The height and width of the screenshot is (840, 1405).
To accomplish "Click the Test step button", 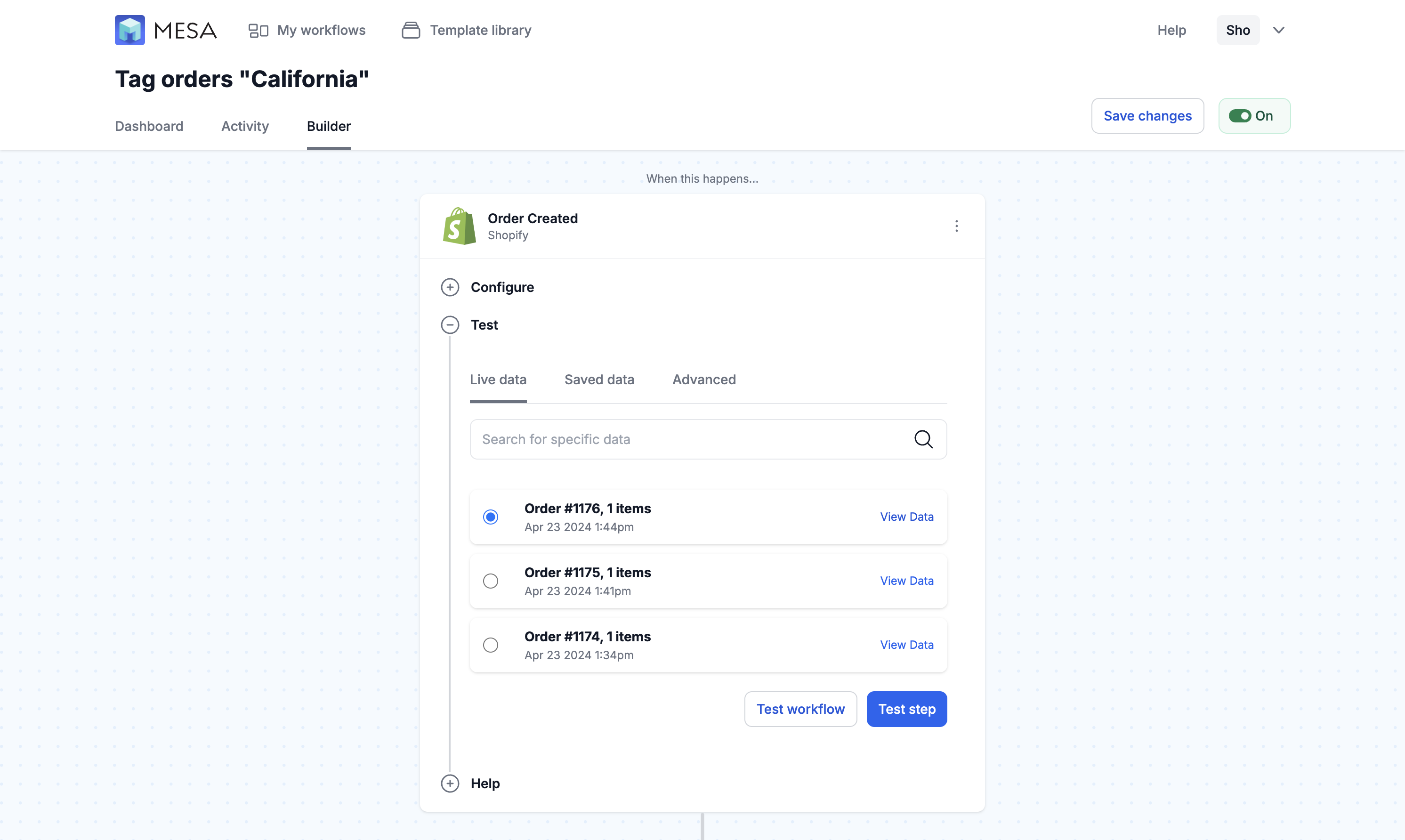I will (906, 709).
